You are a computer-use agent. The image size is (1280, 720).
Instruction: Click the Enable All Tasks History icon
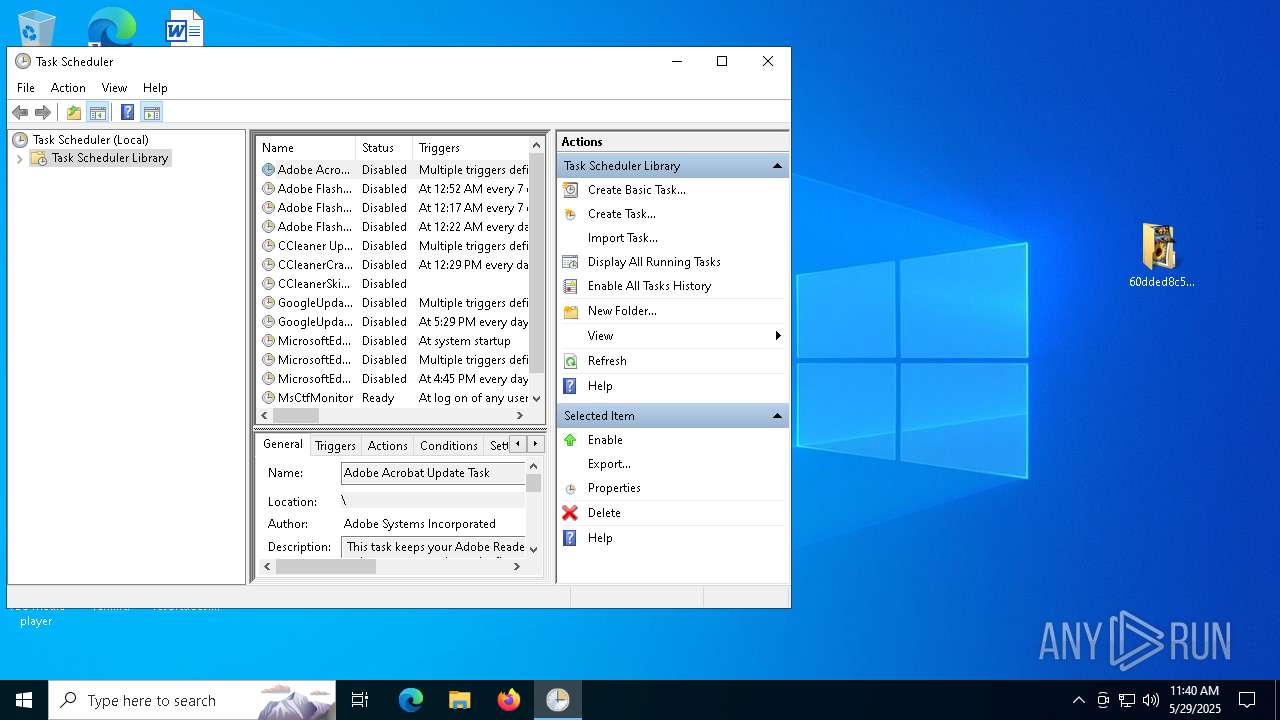click(570, 286)
